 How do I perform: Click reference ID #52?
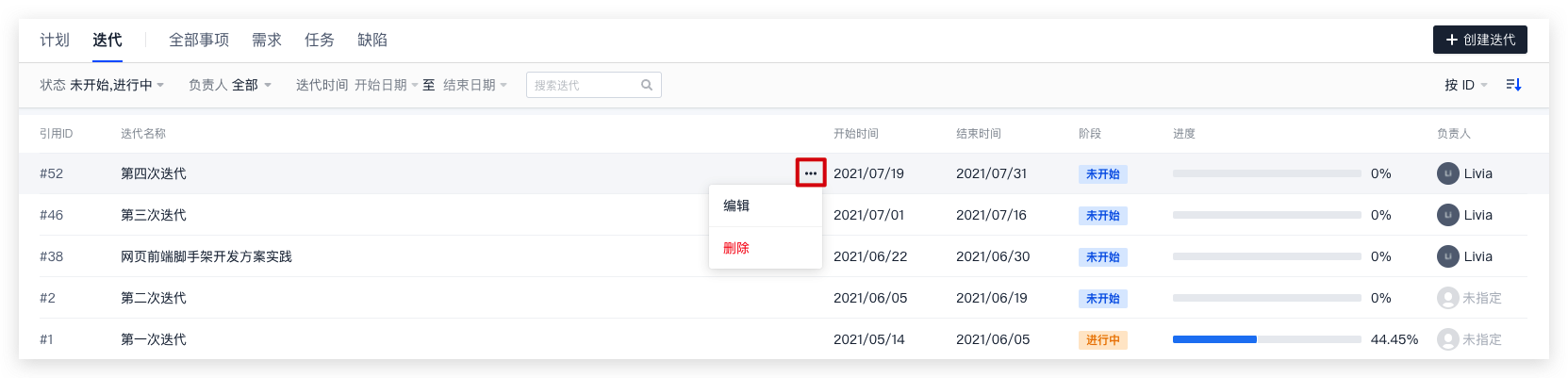52,173
